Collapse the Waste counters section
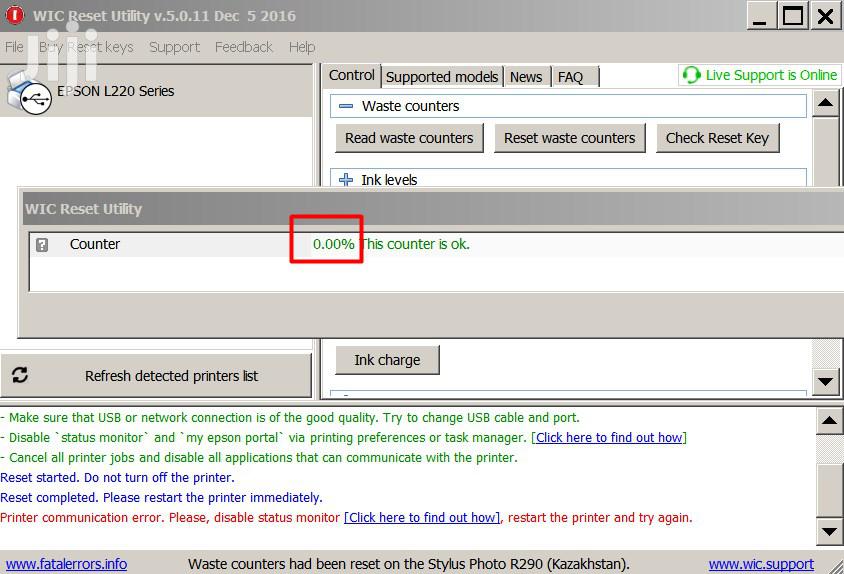Screen dimensions: 844x574 coord(346,106)
